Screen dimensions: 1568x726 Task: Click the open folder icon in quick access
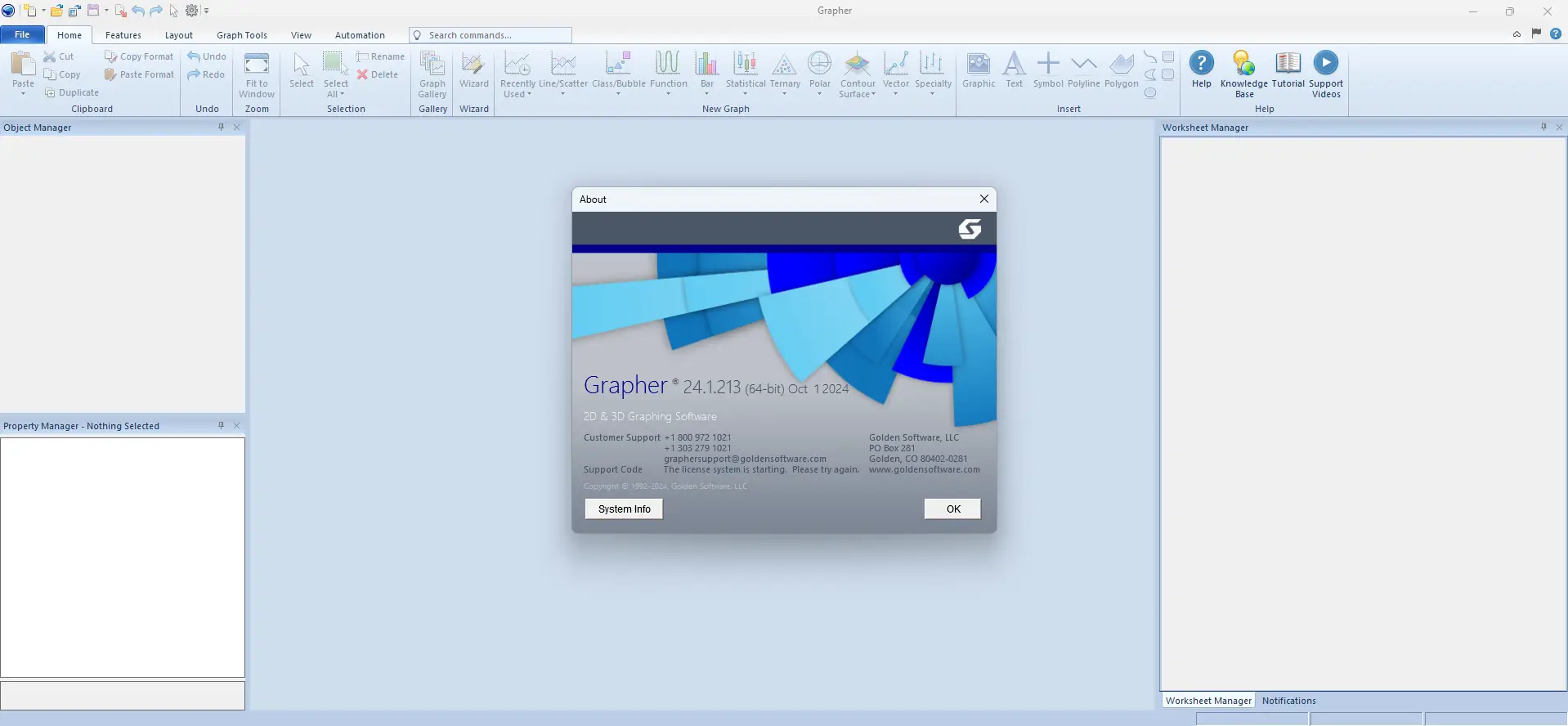click(56, 11)
